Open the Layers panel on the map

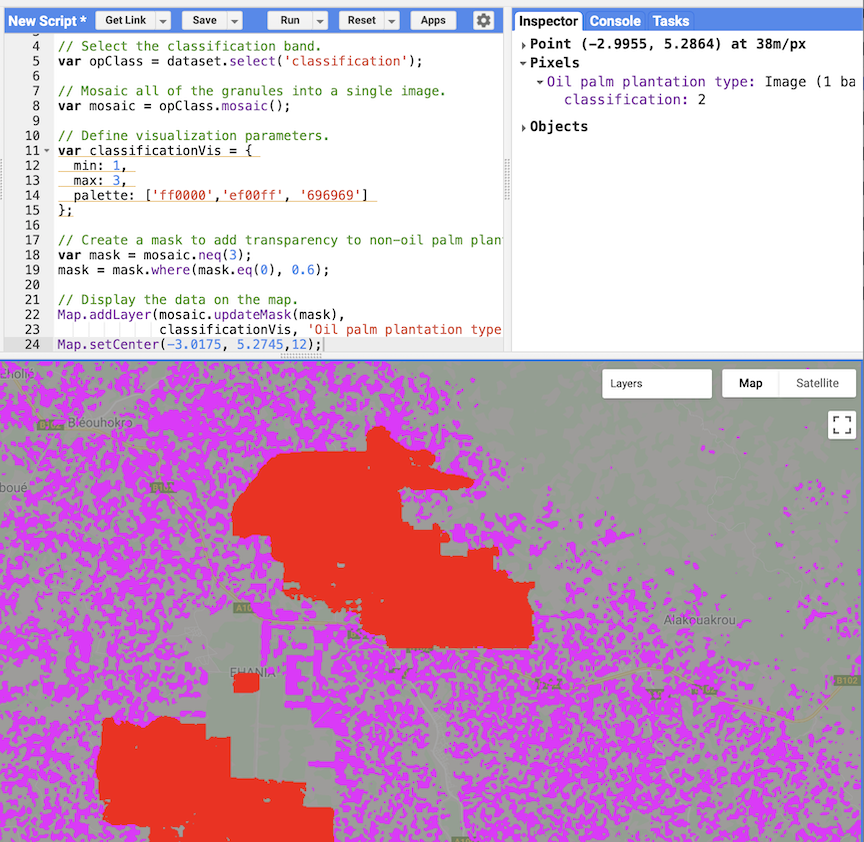(x=656, y=383)
